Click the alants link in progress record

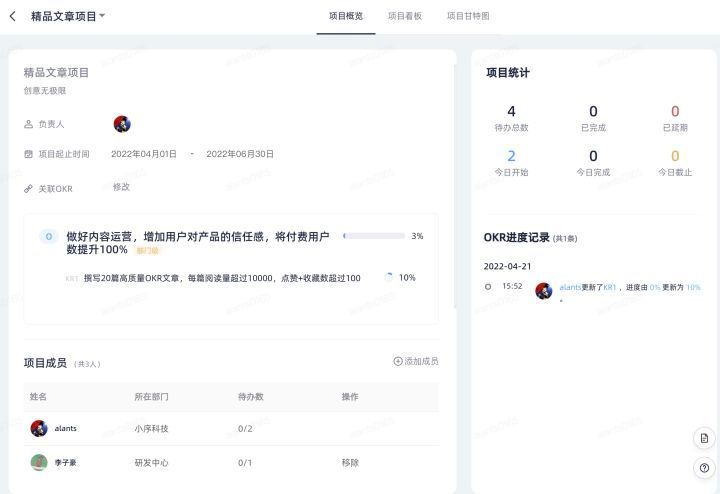(570, 287)
